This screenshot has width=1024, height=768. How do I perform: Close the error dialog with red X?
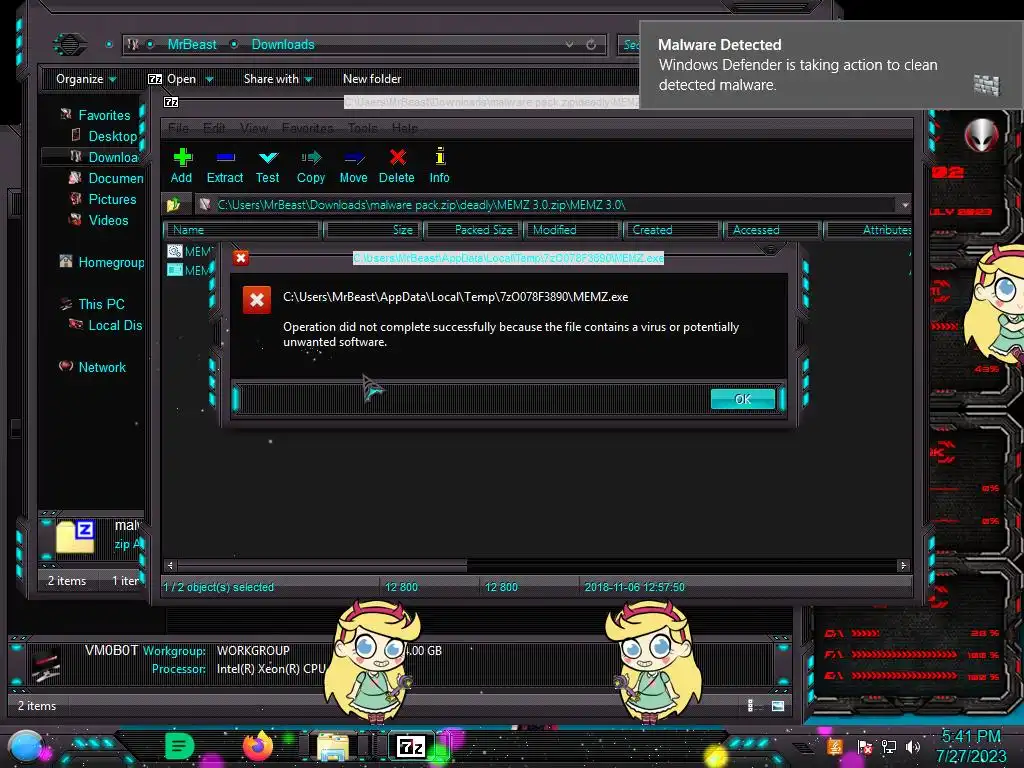[240, 258]
